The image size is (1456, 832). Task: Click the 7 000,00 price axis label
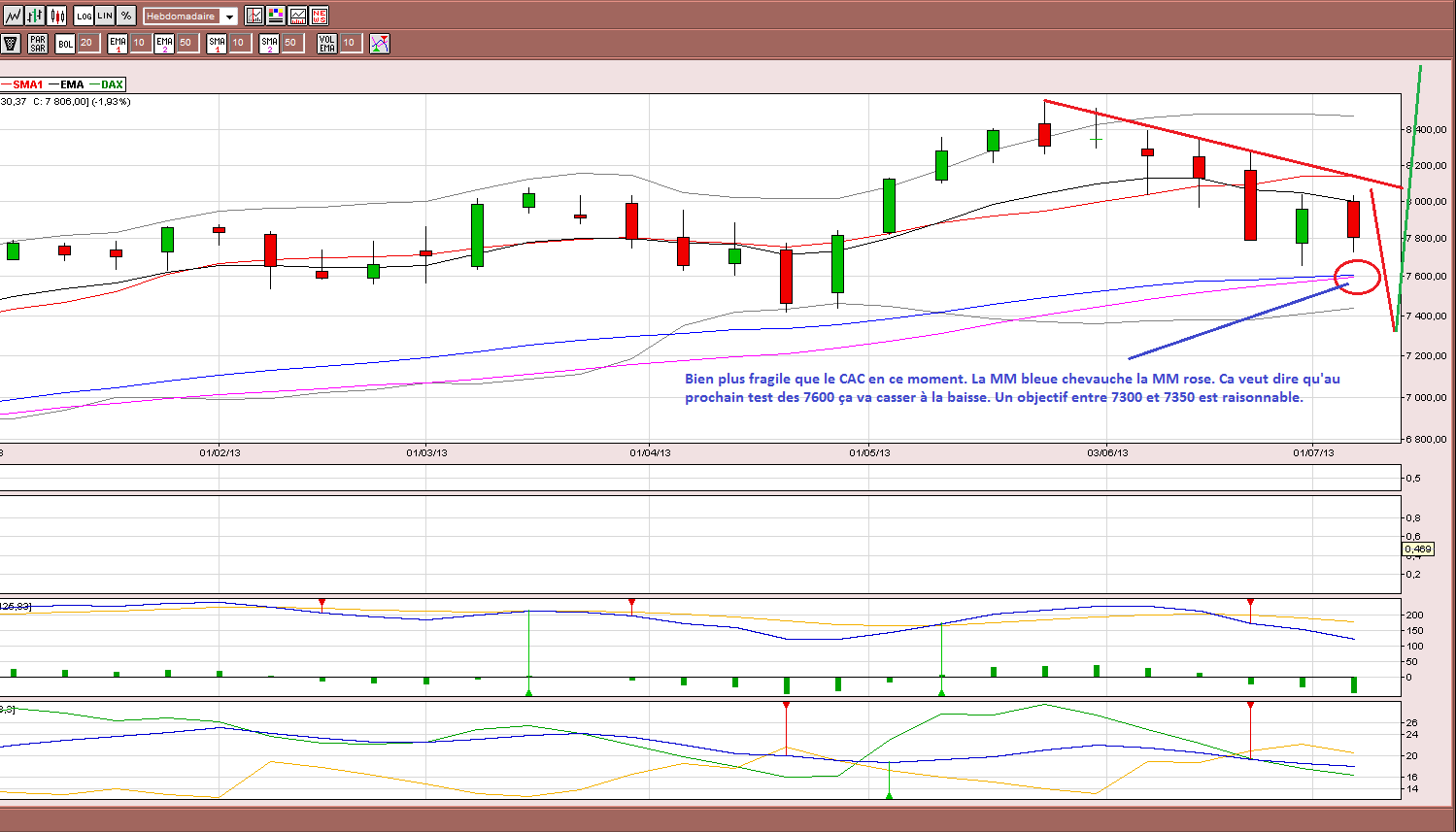point(1426,398)
